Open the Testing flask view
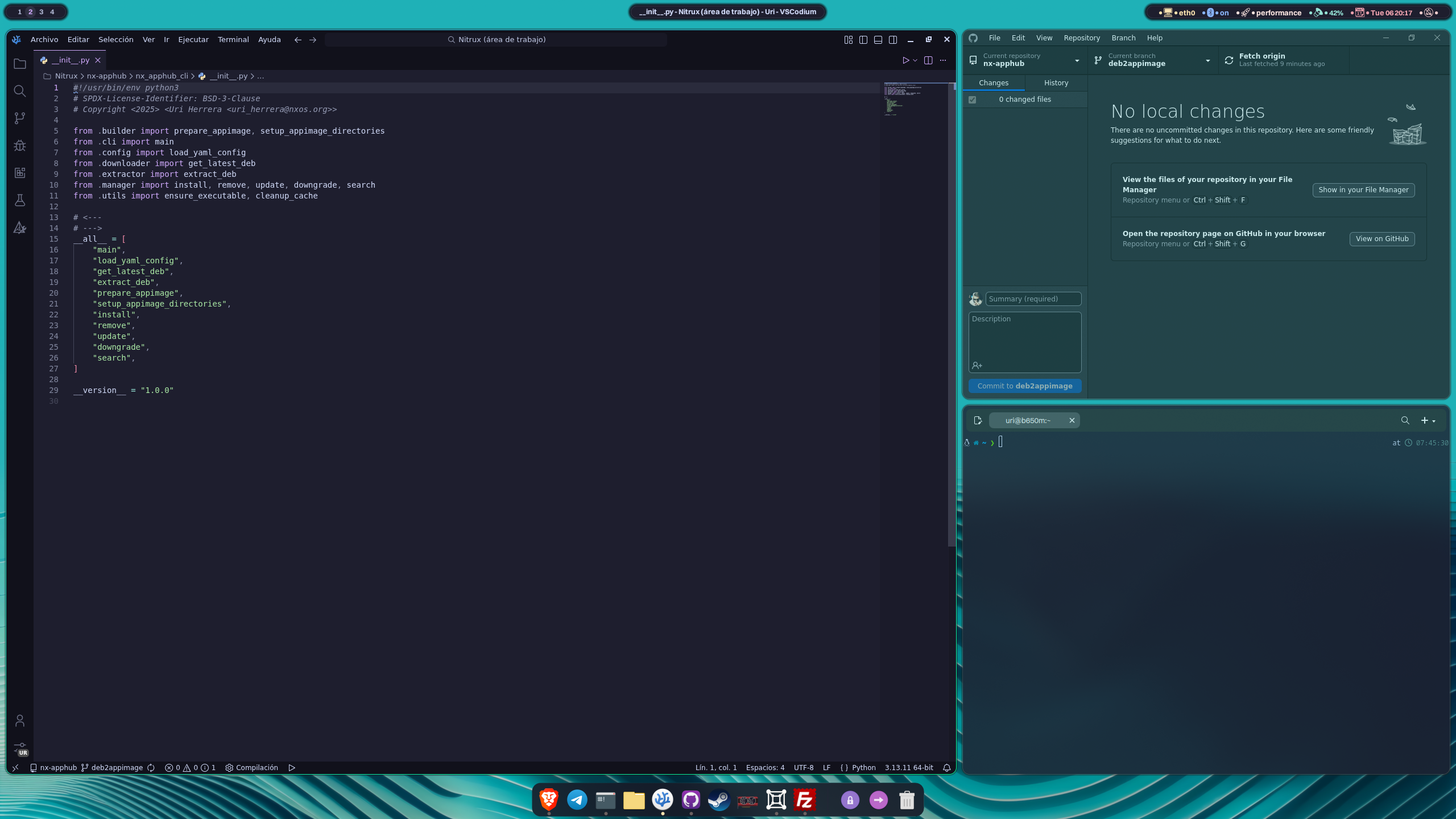Image resolution: width=1456 pixels, height=819 pixels. 20,200
